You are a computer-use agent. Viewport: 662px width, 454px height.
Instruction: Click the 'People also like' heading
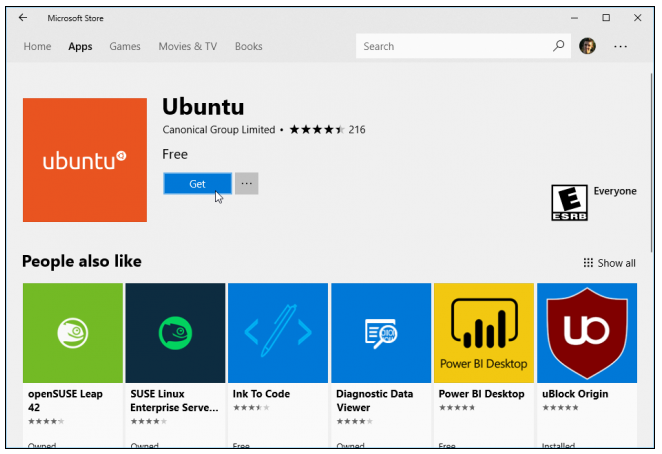coord(82,261)
